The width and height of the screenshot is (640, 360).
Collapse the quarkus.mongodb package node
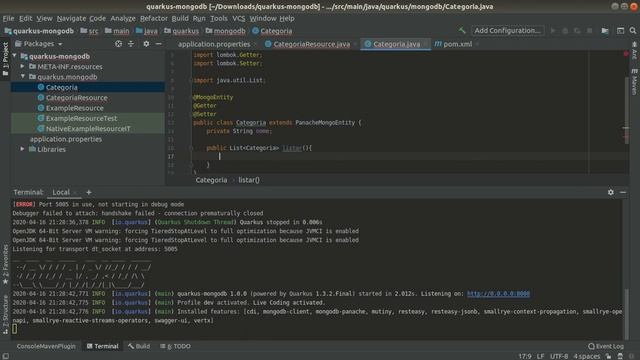pyautogui.click(x=22, y=76)
